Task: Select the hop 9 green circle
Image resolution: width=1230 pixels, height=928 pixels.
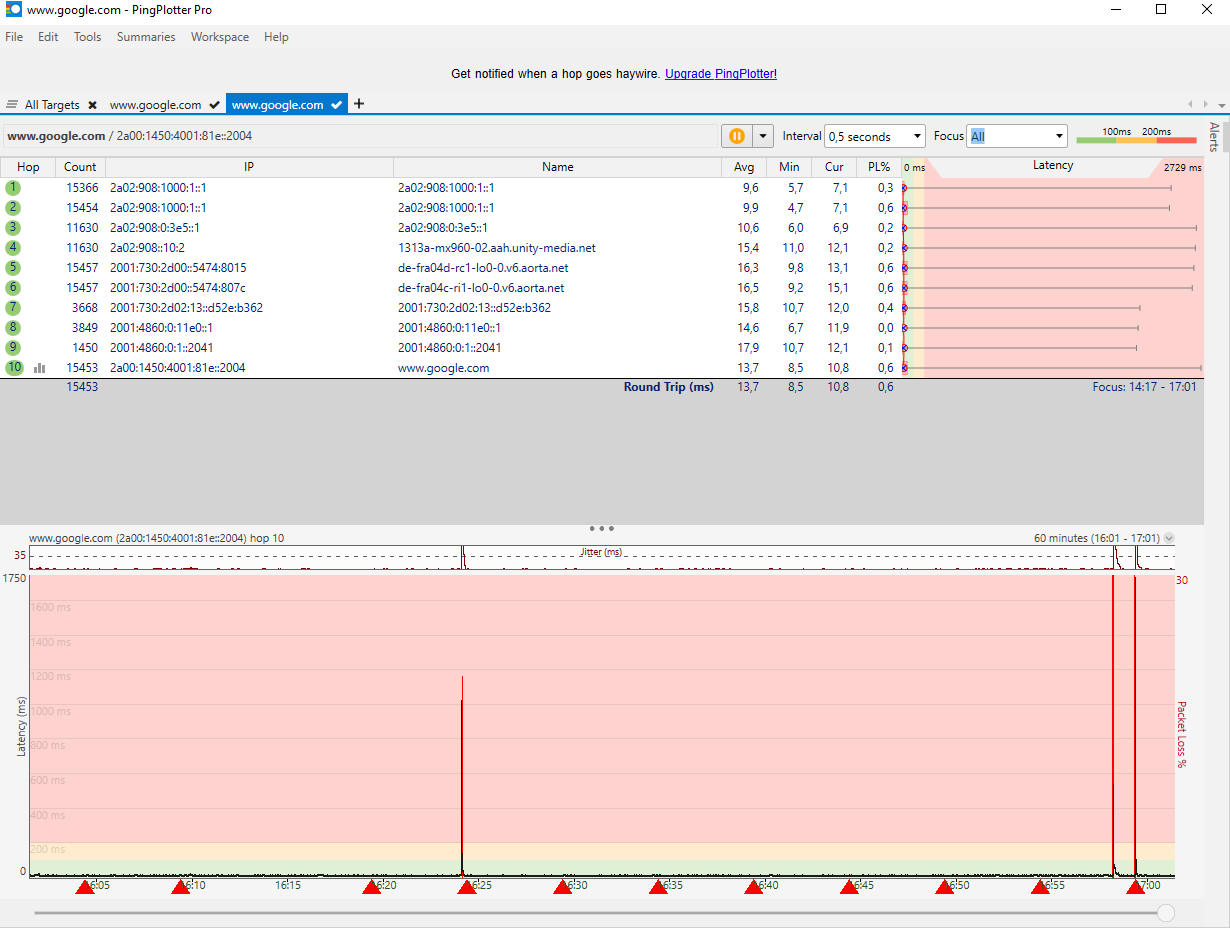Action: coord(12,348)
